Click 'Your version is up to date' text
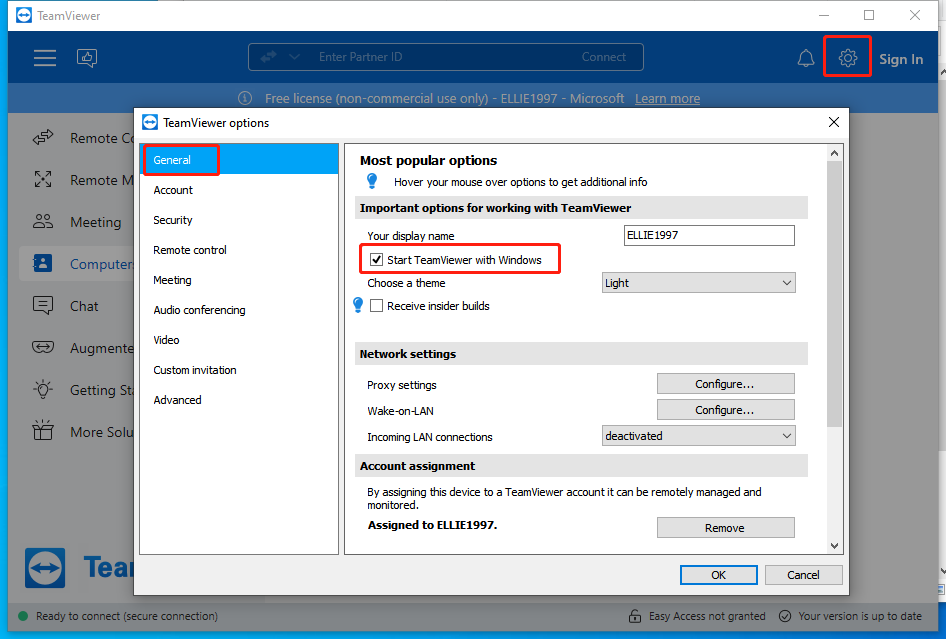Image resolution: width=946 pixels, height=639 pixels. point(860,616)
